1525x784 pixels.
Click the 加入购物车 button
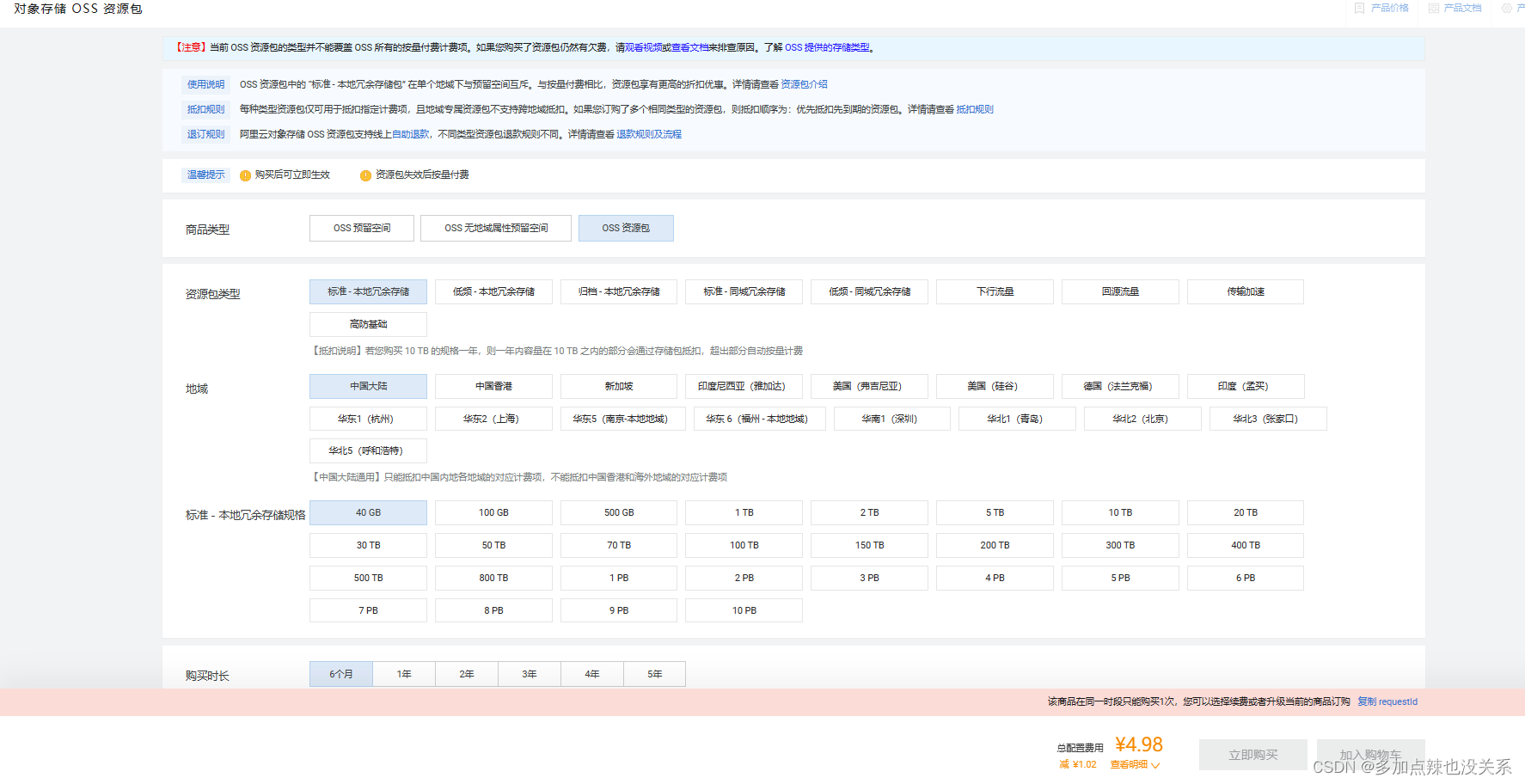tap(1370, 755)
